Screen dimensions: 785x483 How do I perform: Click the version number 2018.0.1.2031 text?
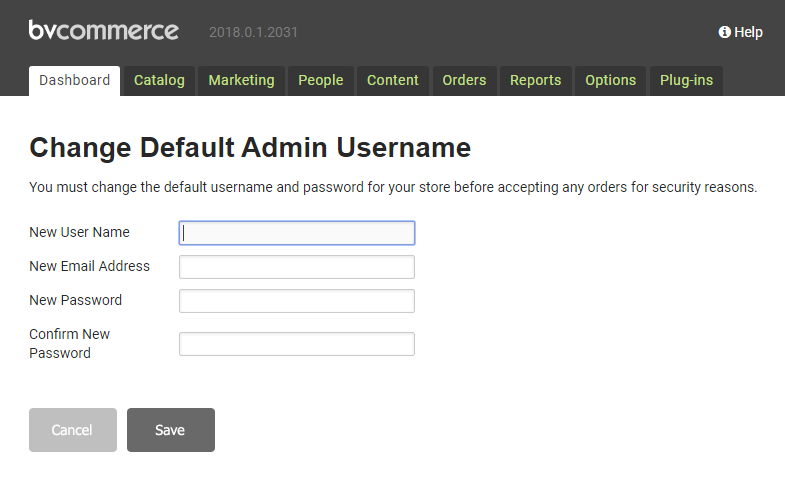coord(253,32)
